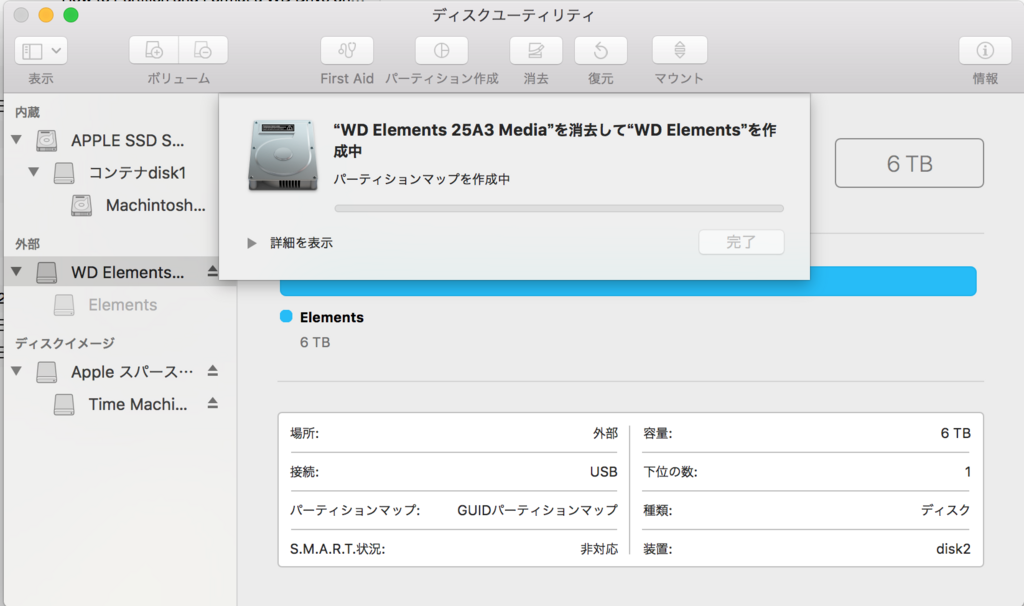Click the hard drive image in dialog

click(x=283, y=155)
